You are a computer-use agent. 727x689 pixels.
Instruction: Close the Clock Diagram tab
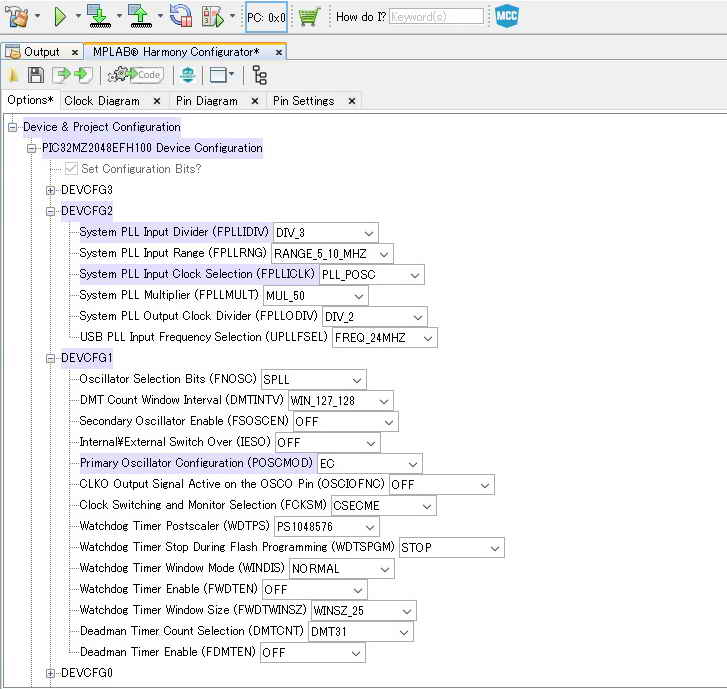coord(157,101)
